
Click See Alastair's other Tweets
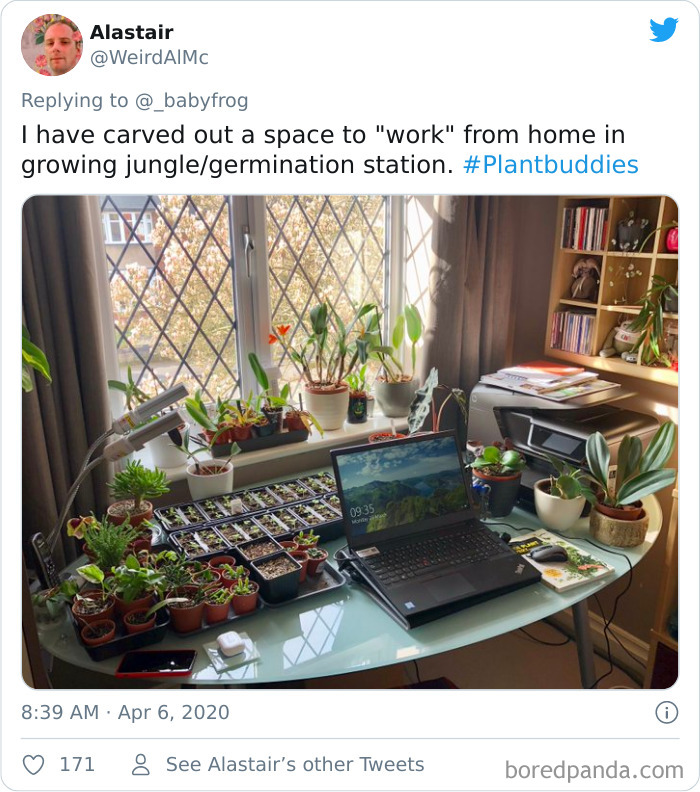click(x=295, y=764)
